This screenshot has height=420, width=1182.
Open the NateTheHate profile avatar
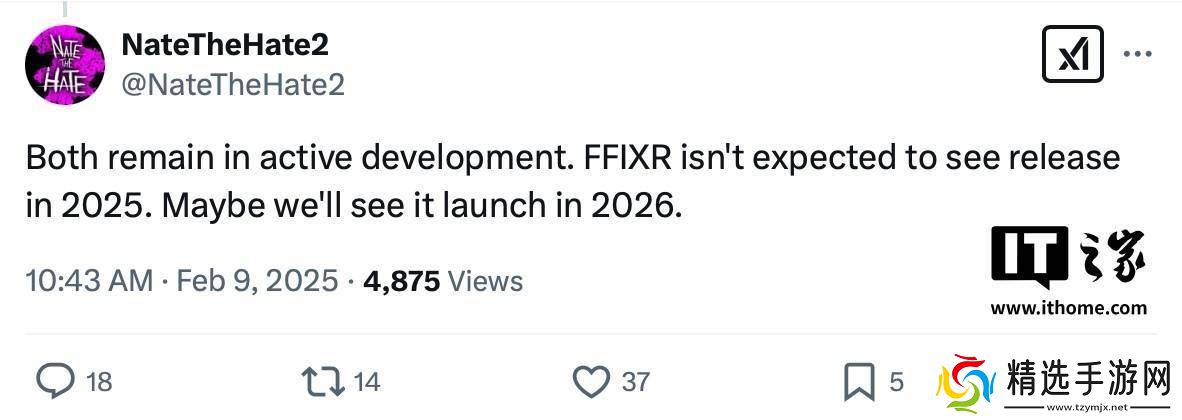pos(65,66)
